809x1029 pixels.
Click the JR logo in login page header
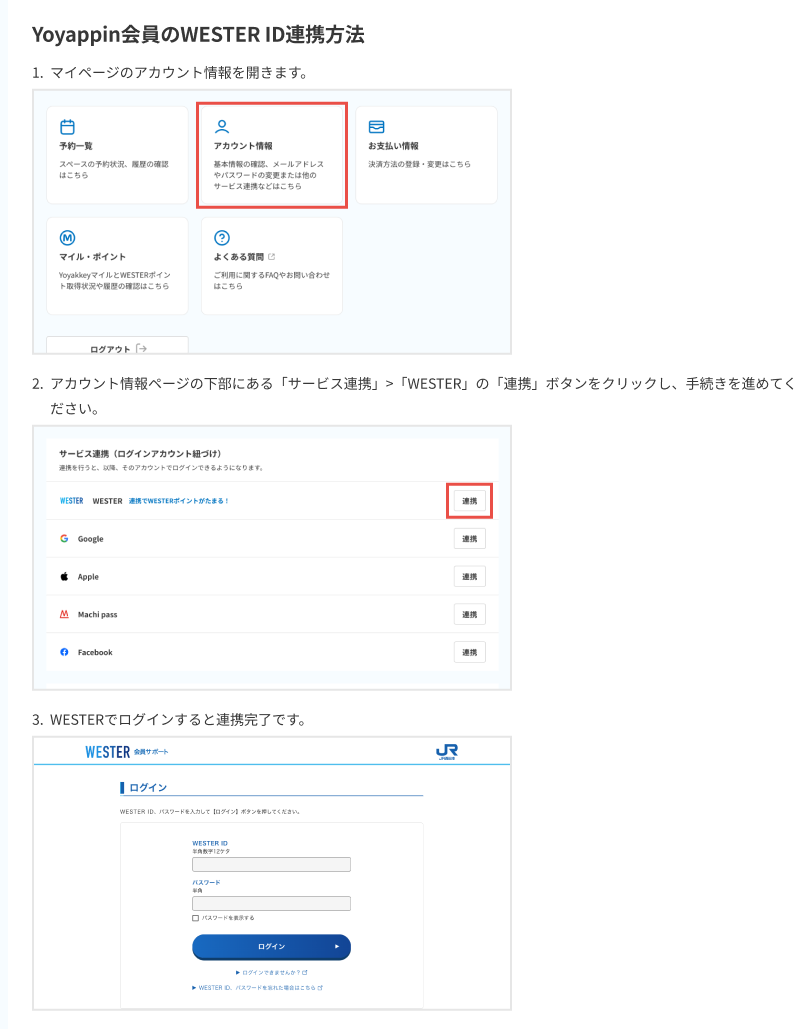point(447,751)
